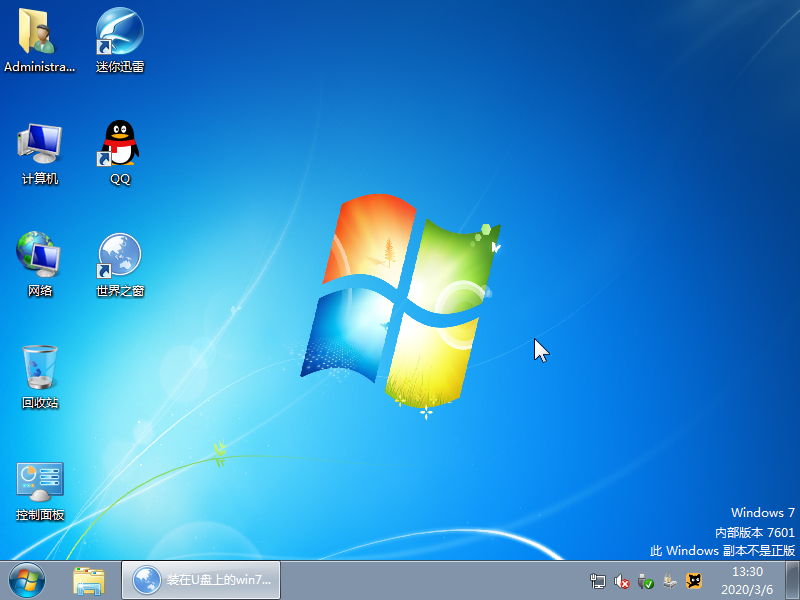
Task: Select the 控制面板 desktop icon
Action: click(x=40, y=482)
